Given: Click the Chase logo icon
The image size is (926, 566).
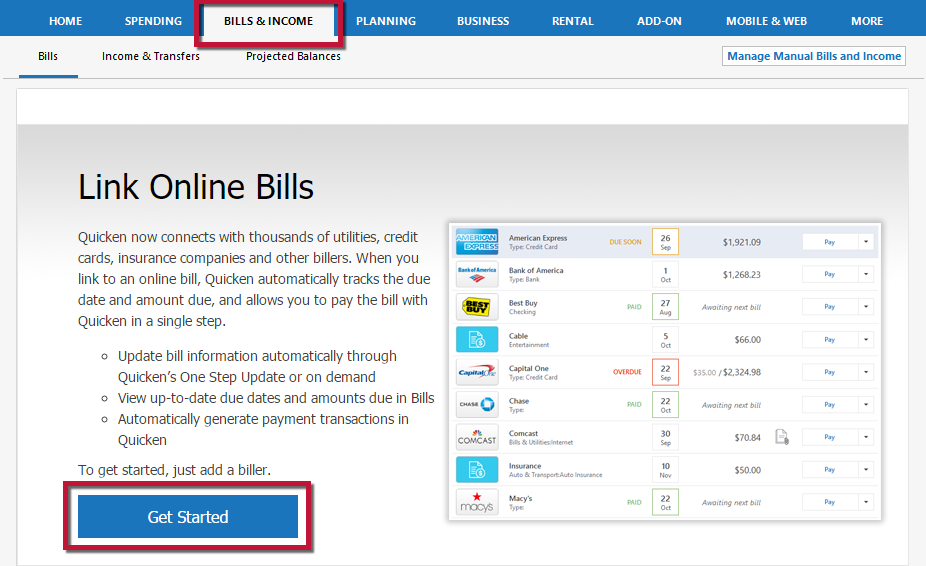Looking at the screenshot, I should tap(477, 404).
